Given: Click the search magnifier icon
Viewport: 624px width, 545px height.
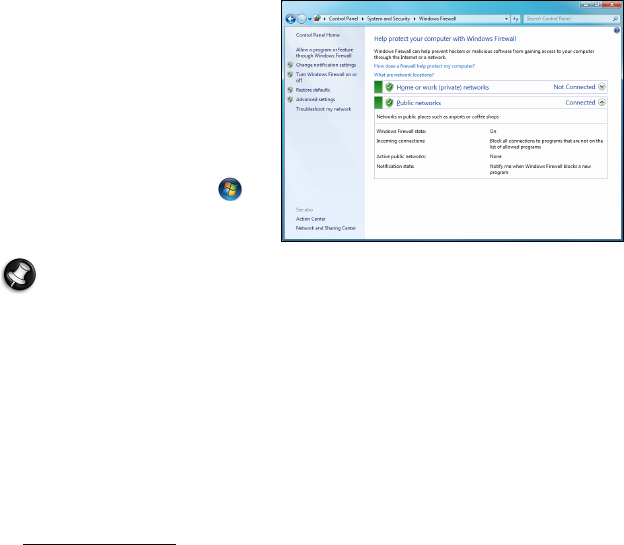Looking at the screenshot, I should click(x=616, y=19).
